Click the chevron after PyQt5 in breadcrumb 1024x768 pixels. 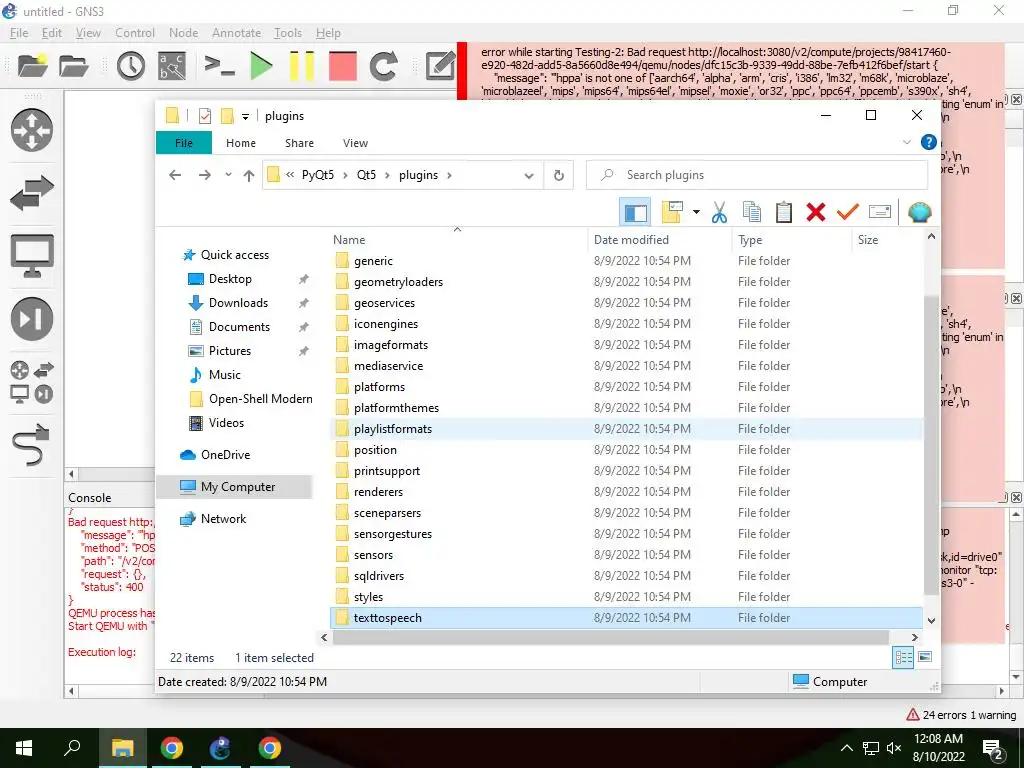pyautogui.click(x=345, y=175)
